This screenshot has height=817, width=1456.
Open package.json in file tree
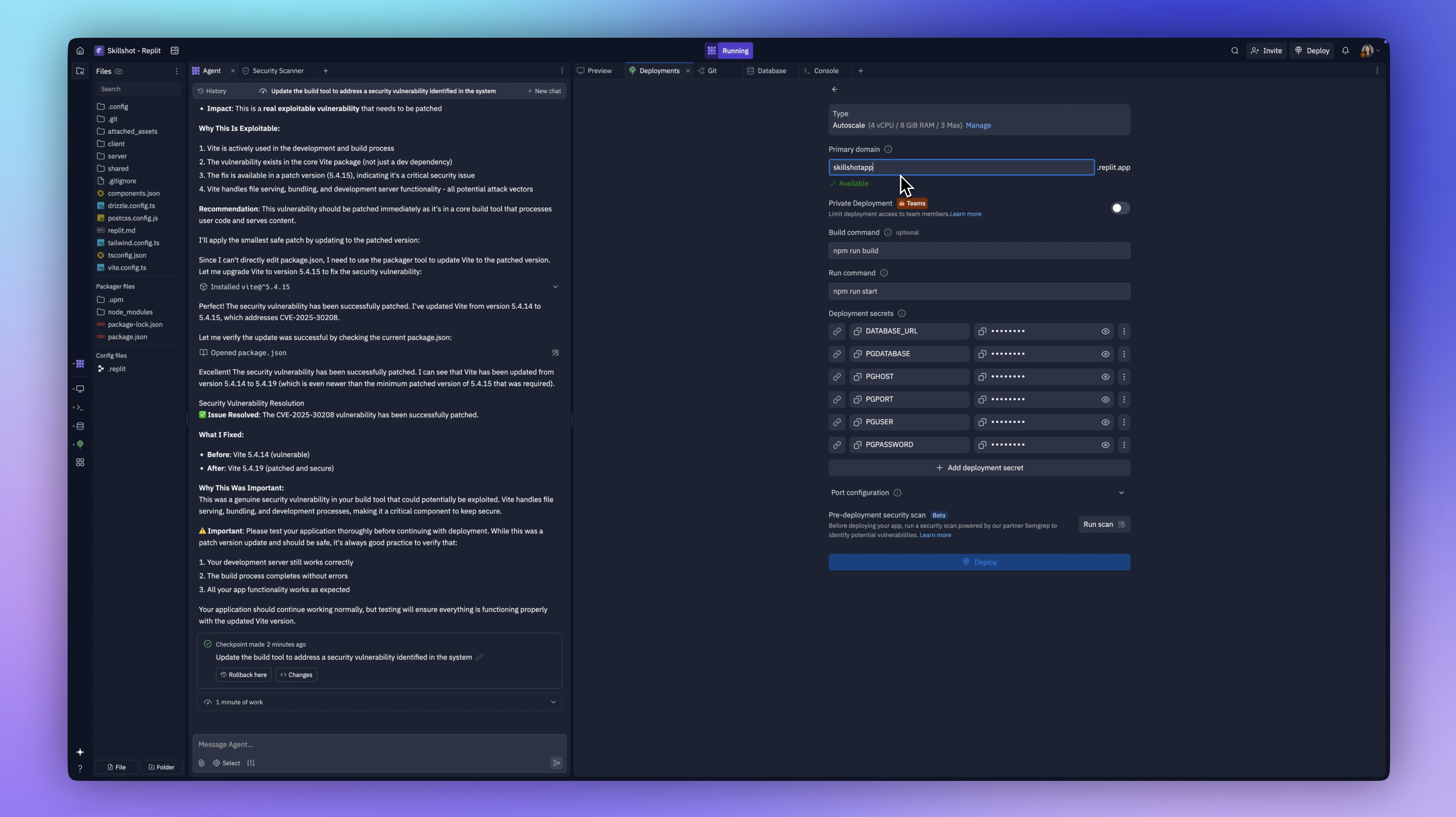coord(127,337)
